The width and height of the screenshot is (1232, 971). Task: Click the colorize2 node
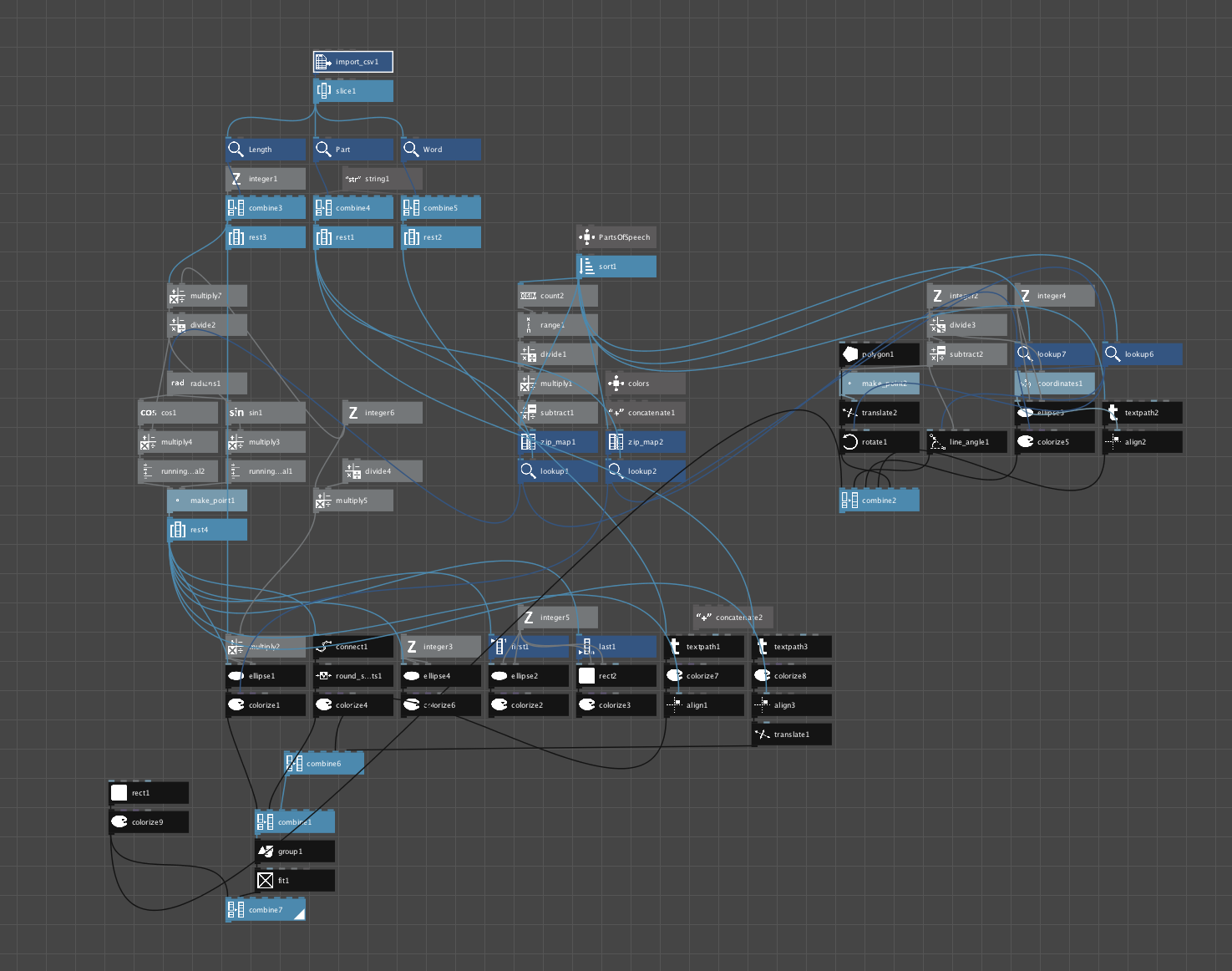pyautogui.click(x=529, y=705)
